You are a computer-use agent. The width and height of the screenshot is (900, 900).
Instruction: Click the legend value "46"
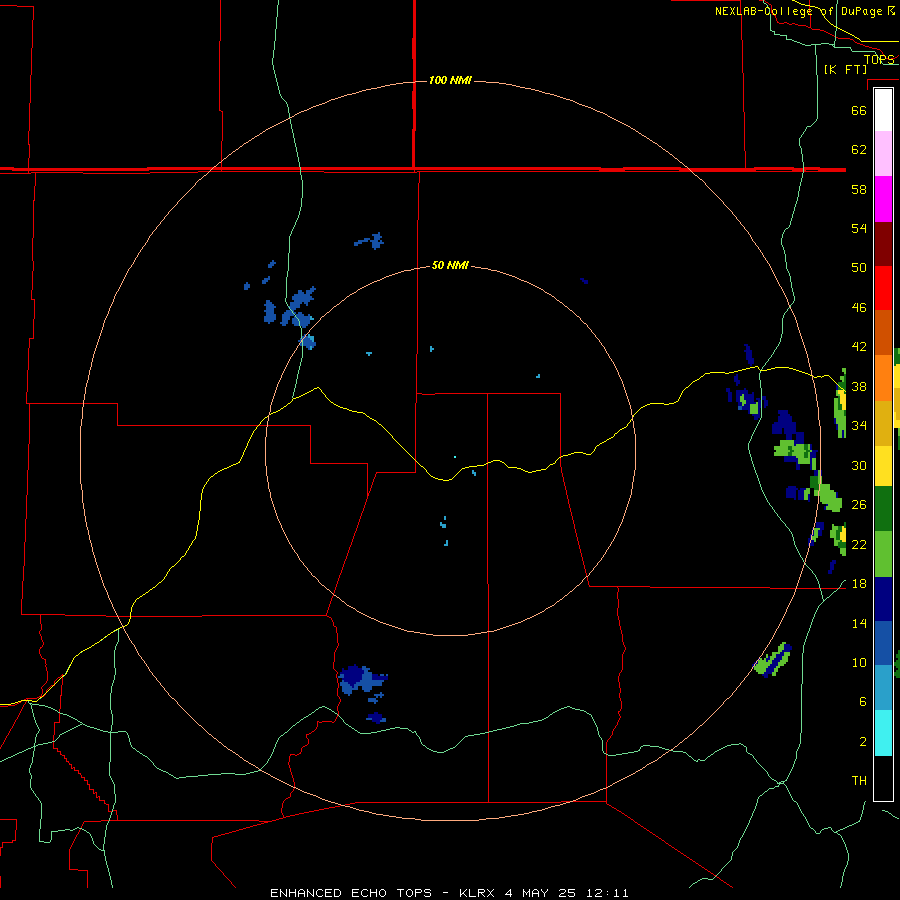(859, 307)
